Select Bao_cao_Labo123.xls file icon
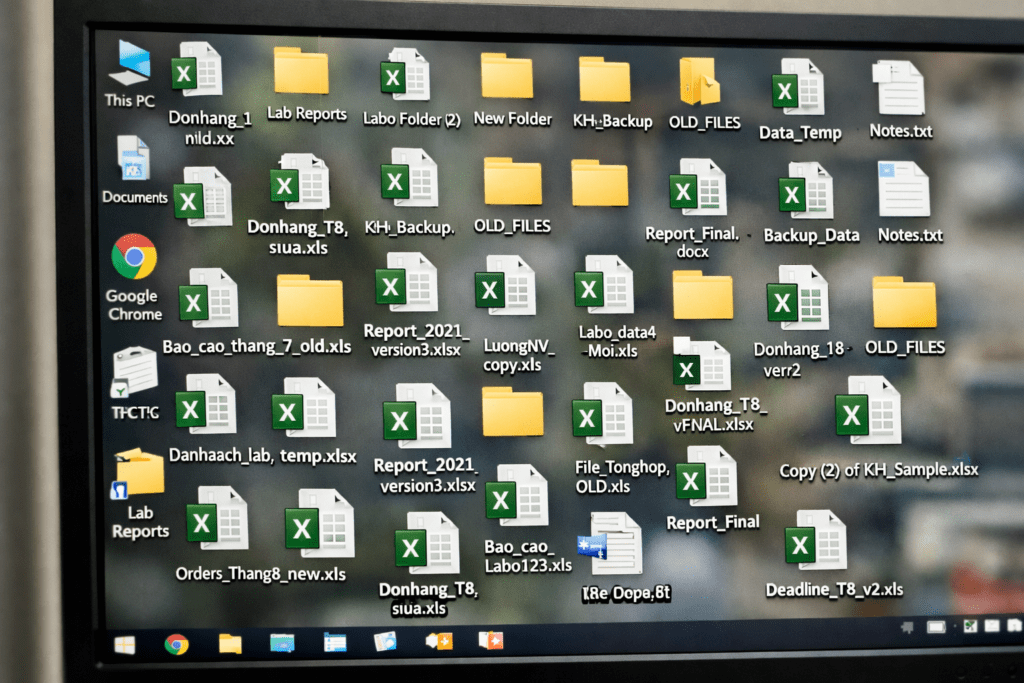Screen dimensions: 1024x683 (x=516, y=498)
